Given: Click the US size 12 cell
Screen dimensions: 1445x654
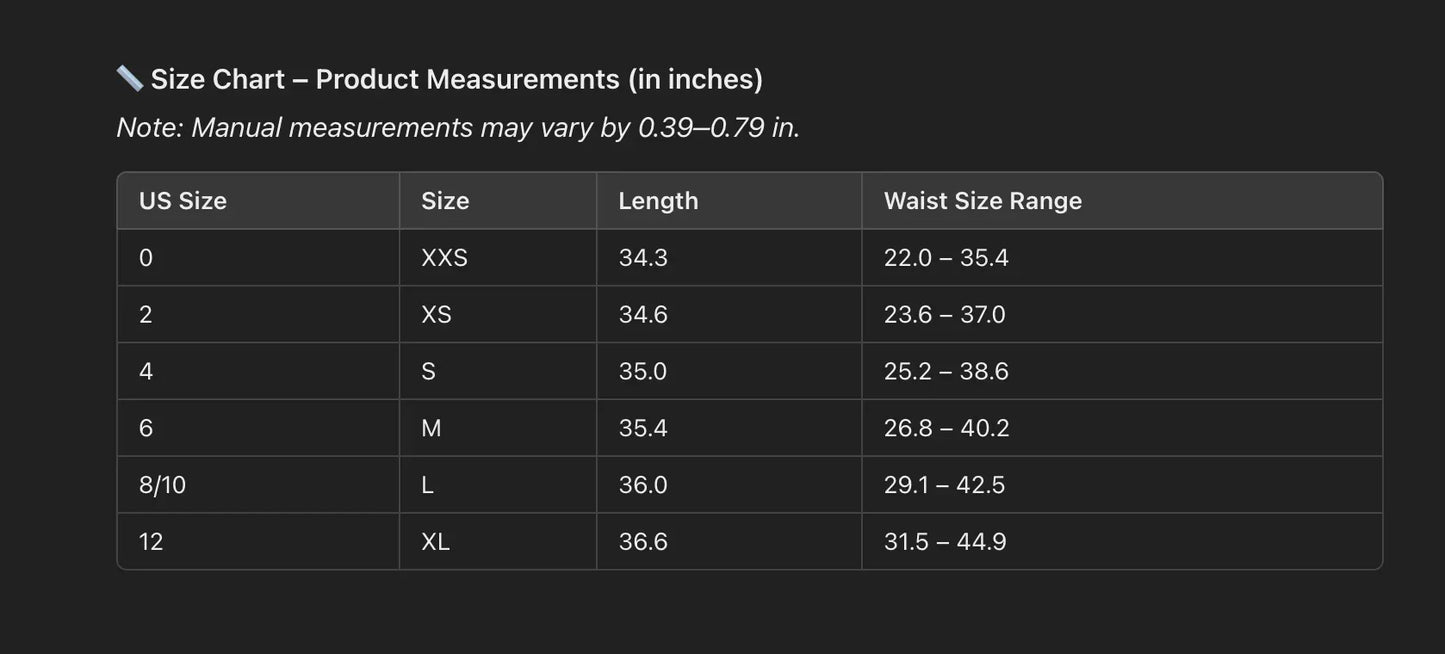Looking at the screenshot, I should pos(151,542).
